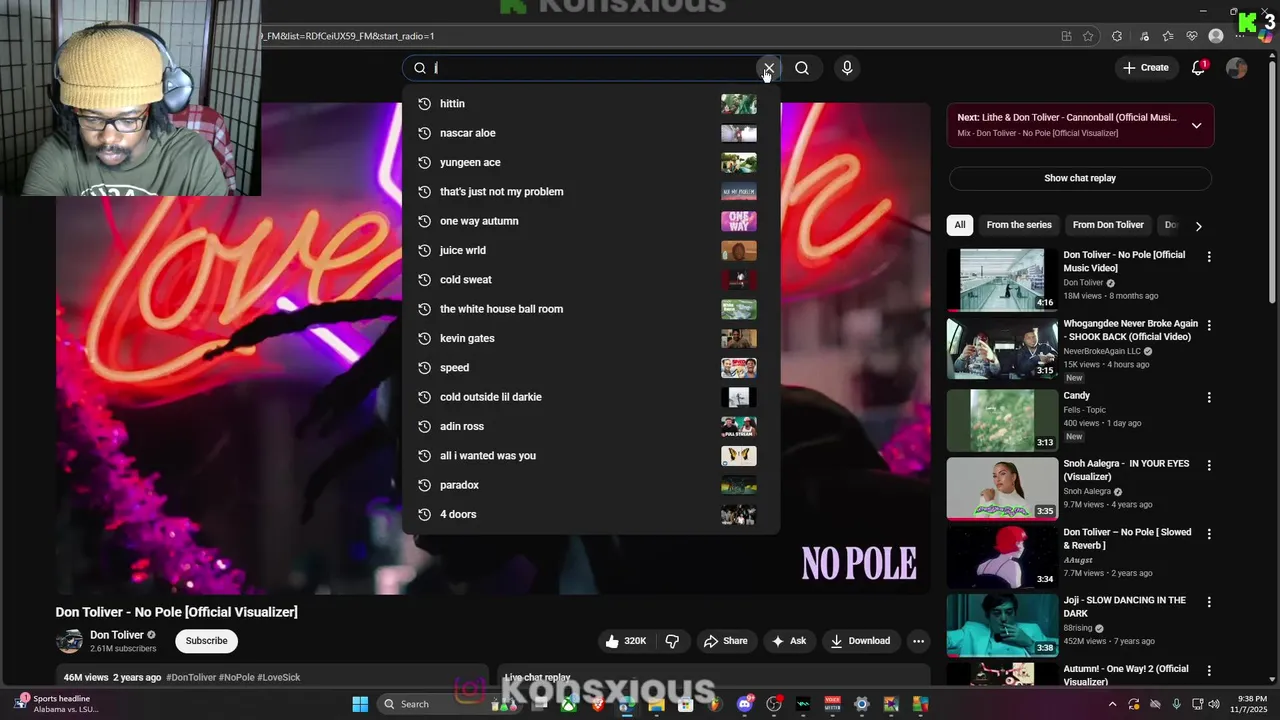Image resolution: width=1280 pixels, height=720 pixels.
Task: Select 'the white house ball room' suggestion
Action: 590,309
